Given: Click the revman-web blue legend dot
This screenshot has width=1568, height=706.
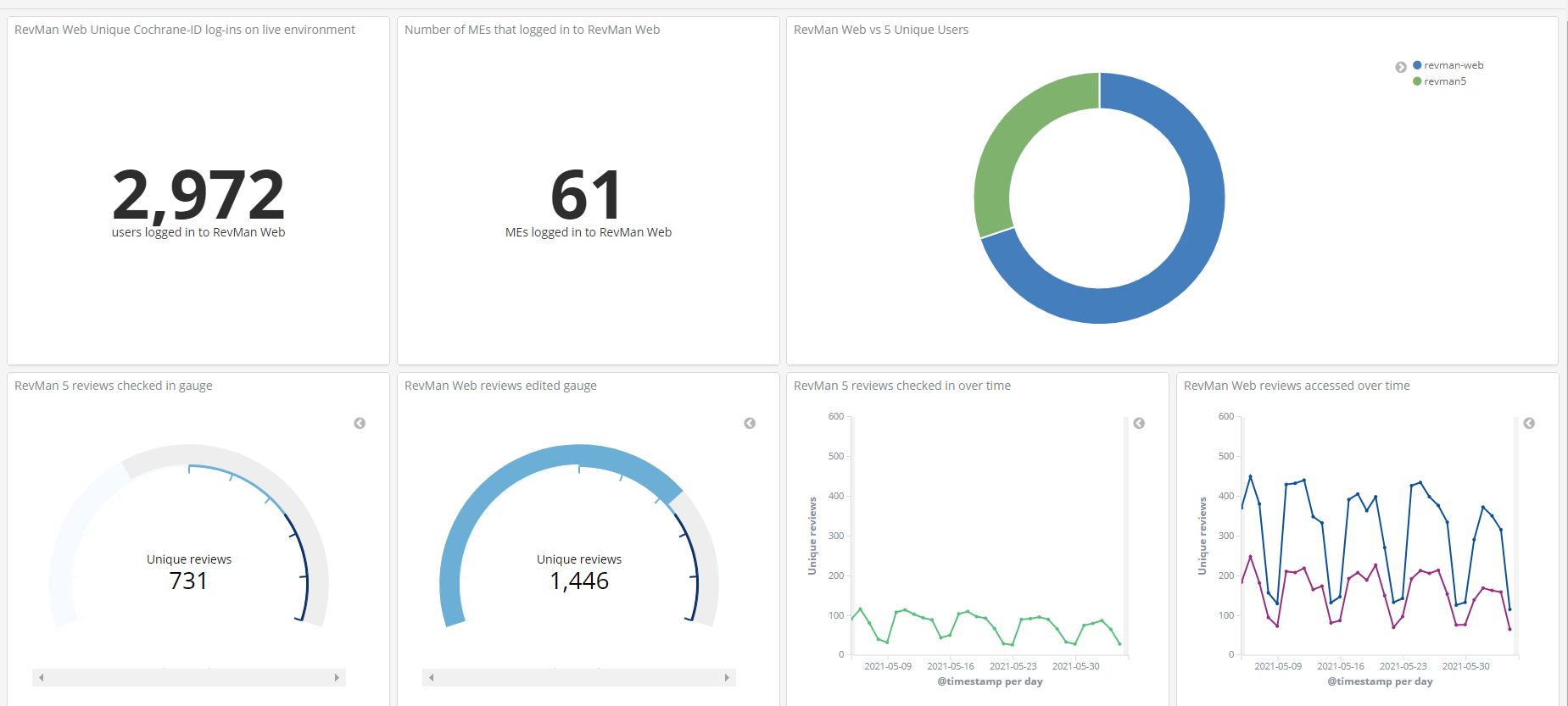Looking at the screenshot, I should (1417, 65).
